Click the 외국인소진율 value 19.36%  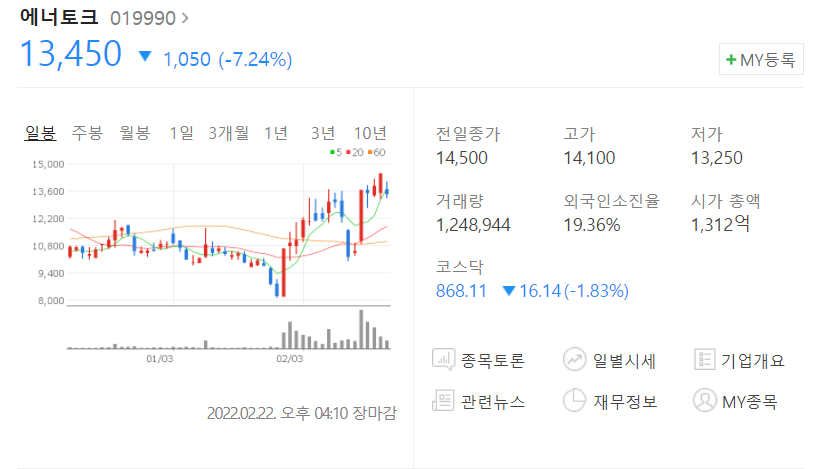592,225
